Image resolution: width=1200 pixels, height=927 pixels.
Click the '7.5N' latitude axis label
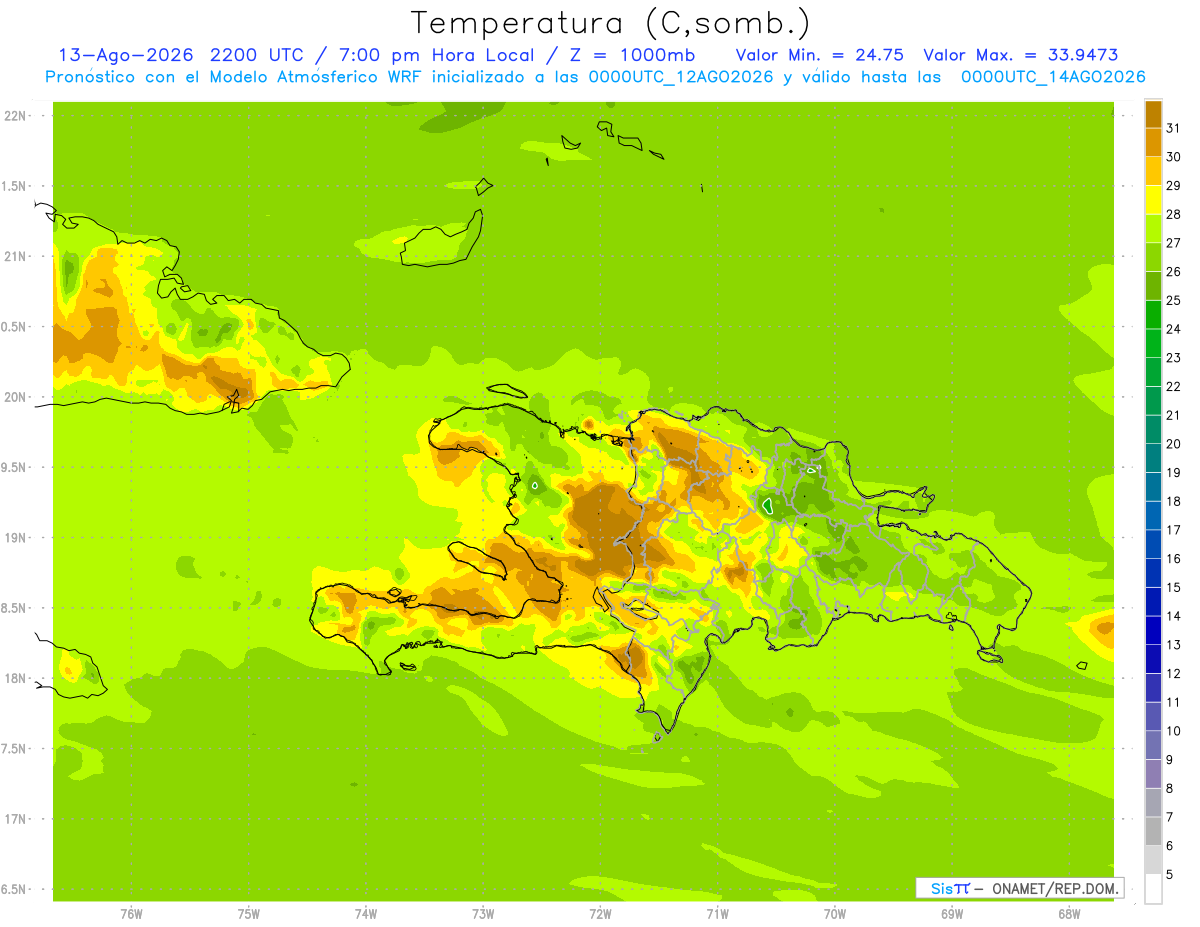[x=13, y=749]
